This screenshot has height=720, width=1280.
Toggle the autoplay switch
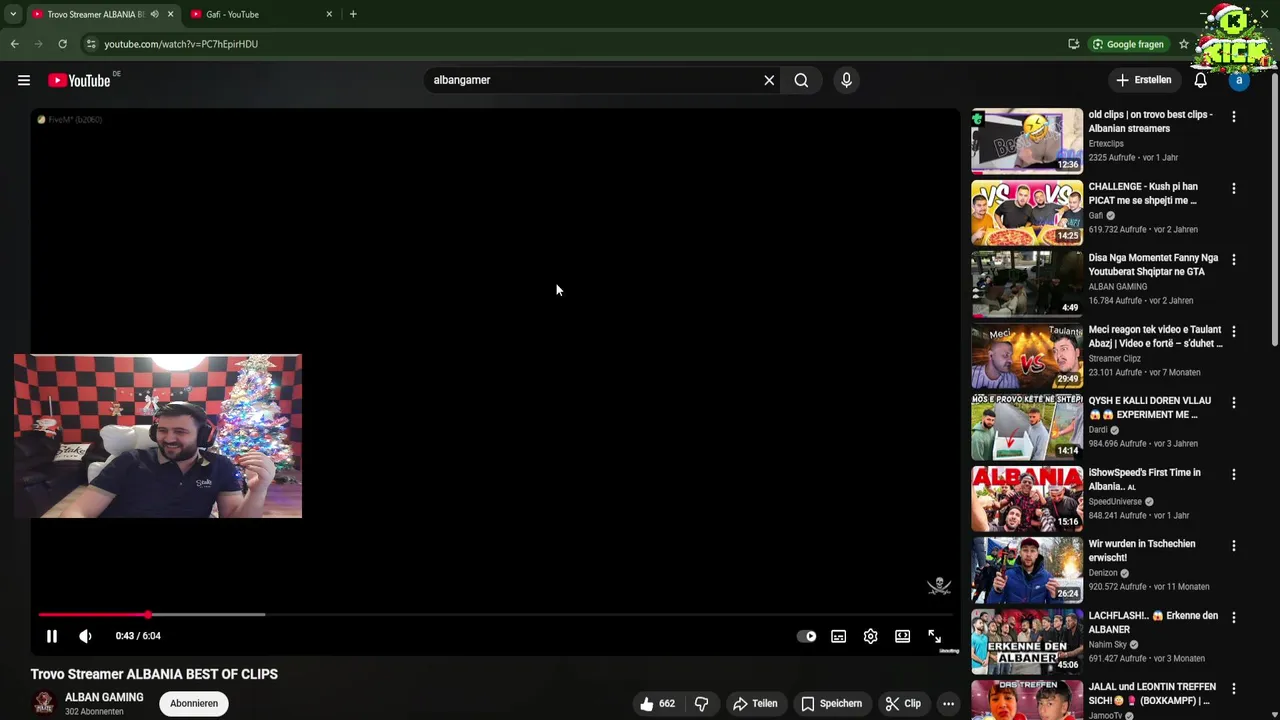click(806, 636)
